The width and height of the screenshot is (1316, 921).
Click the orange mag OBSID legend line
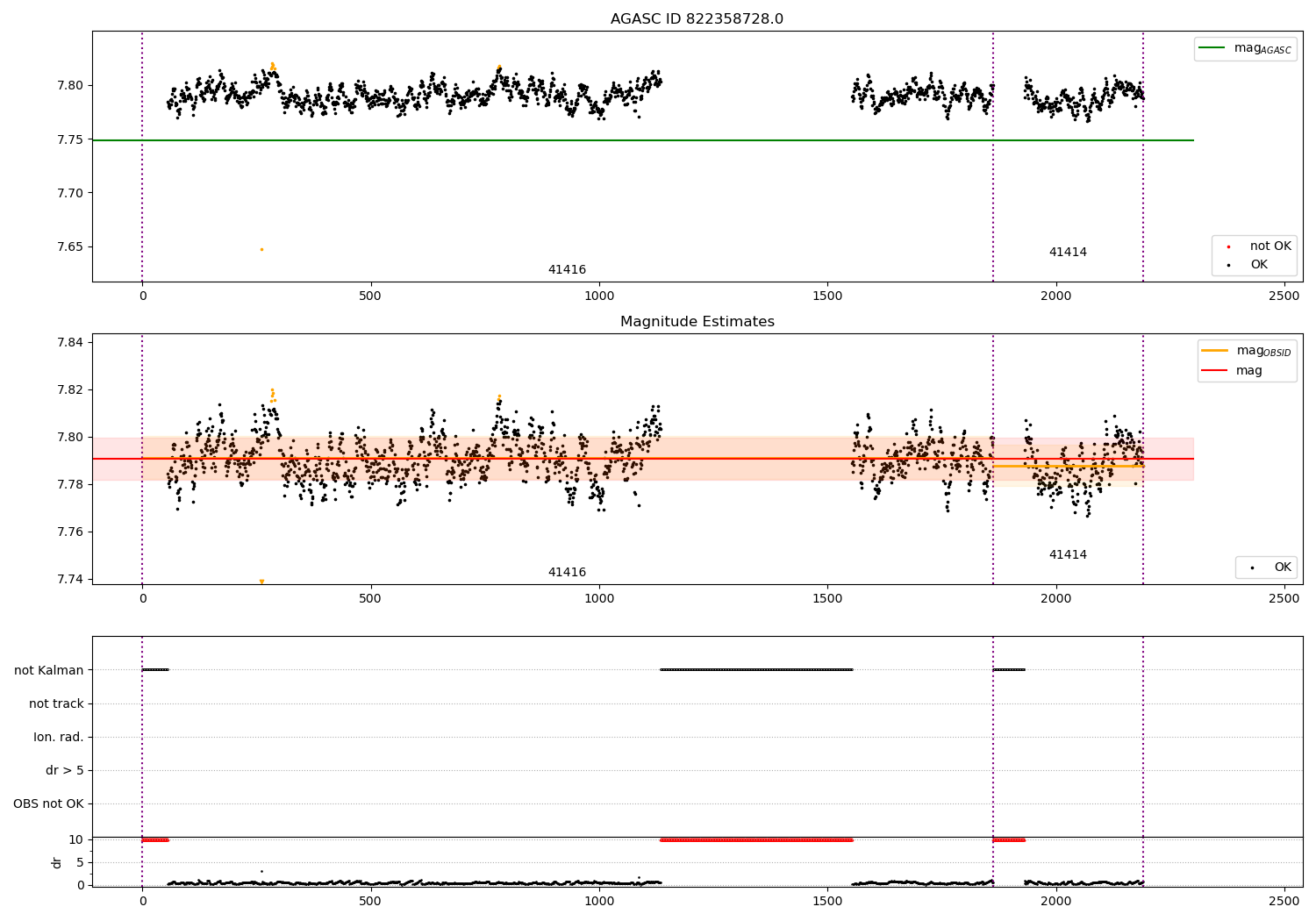click(1215, 350)
